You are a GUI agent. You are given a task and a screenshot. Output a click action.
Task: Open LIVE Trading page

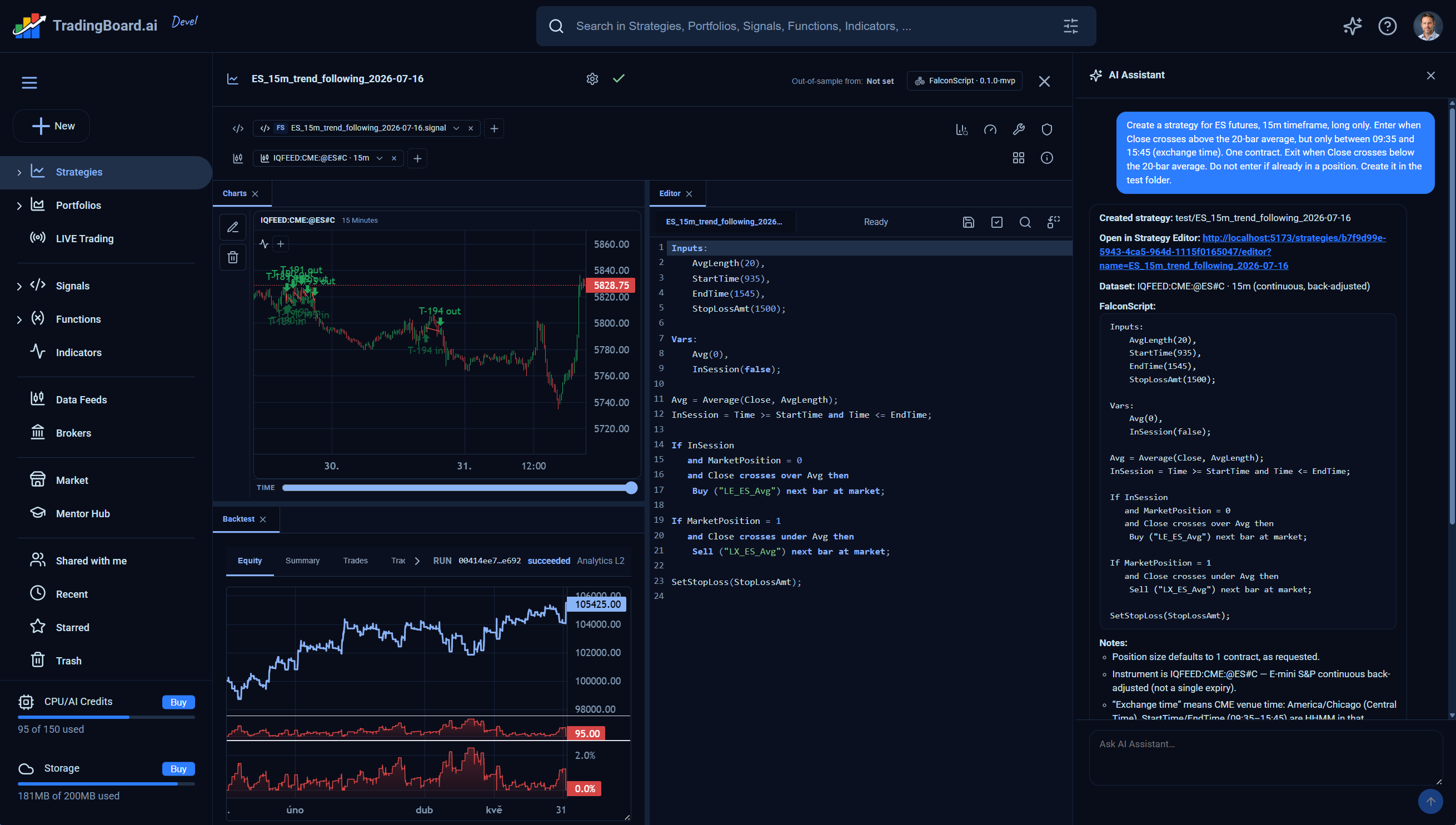pos(84,238)
